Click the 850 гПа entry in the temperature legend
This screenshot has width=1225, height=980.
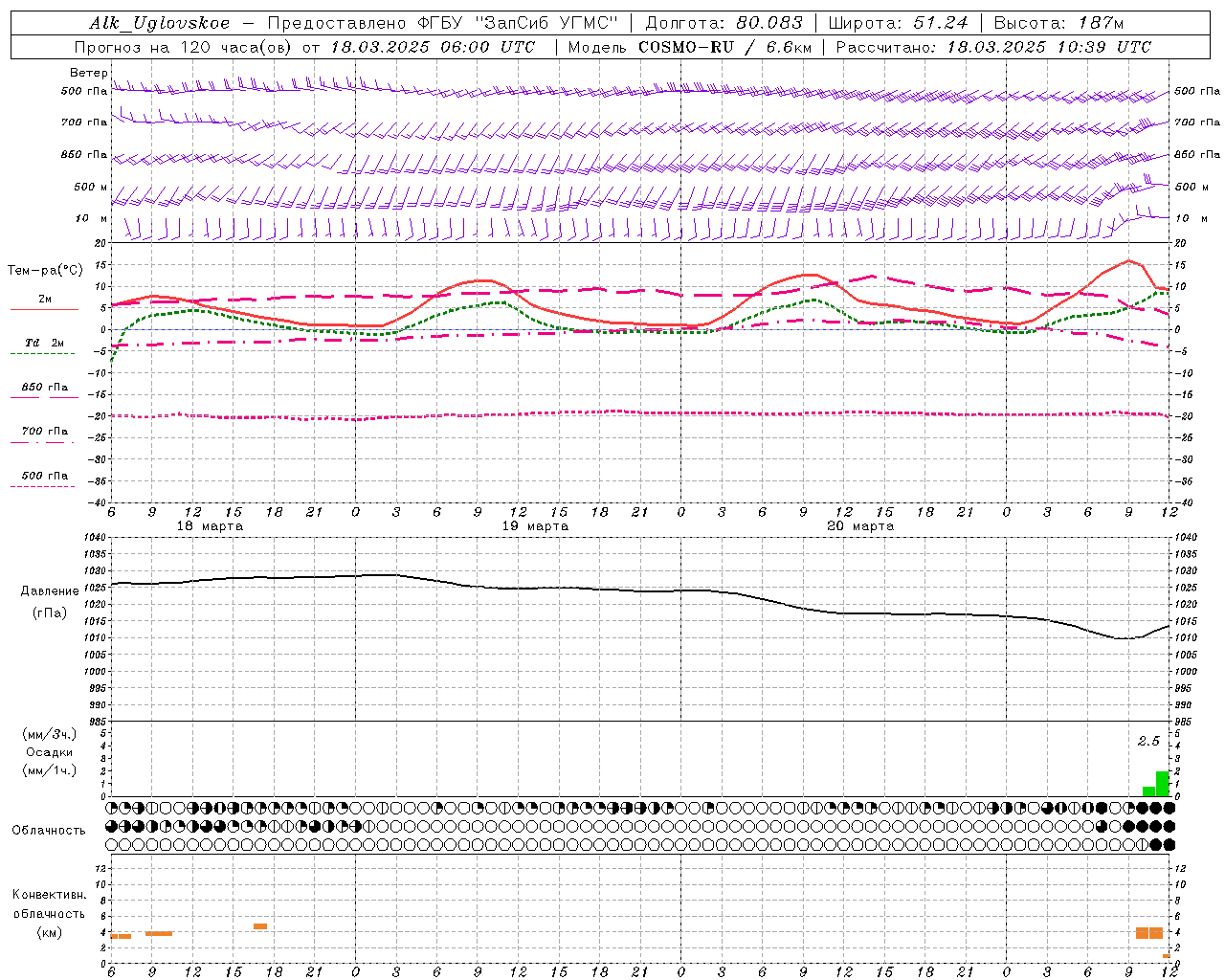pyautogui.click(x=45, y=388)
